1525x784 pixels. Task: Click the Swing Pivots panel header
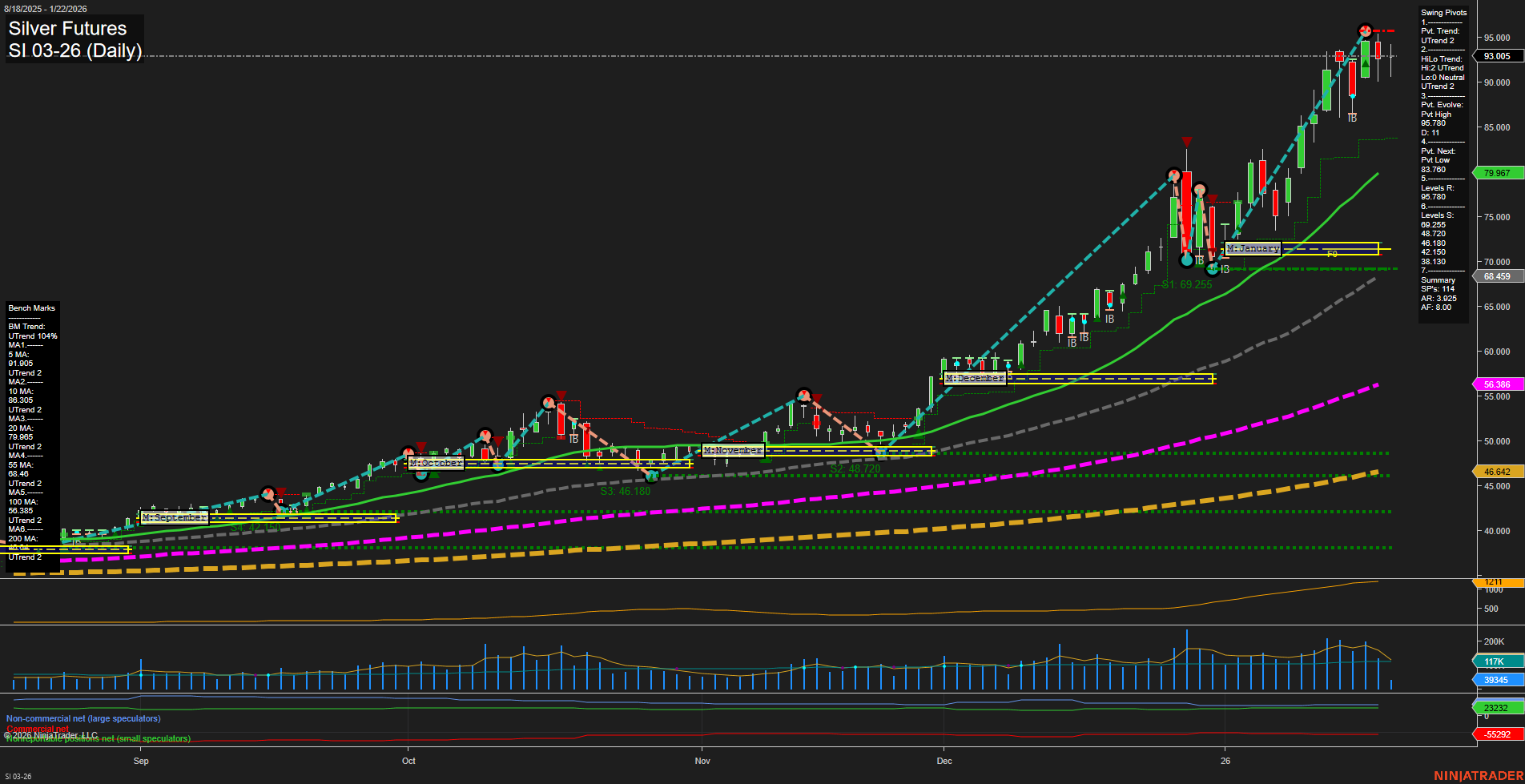pos(1444,12)
